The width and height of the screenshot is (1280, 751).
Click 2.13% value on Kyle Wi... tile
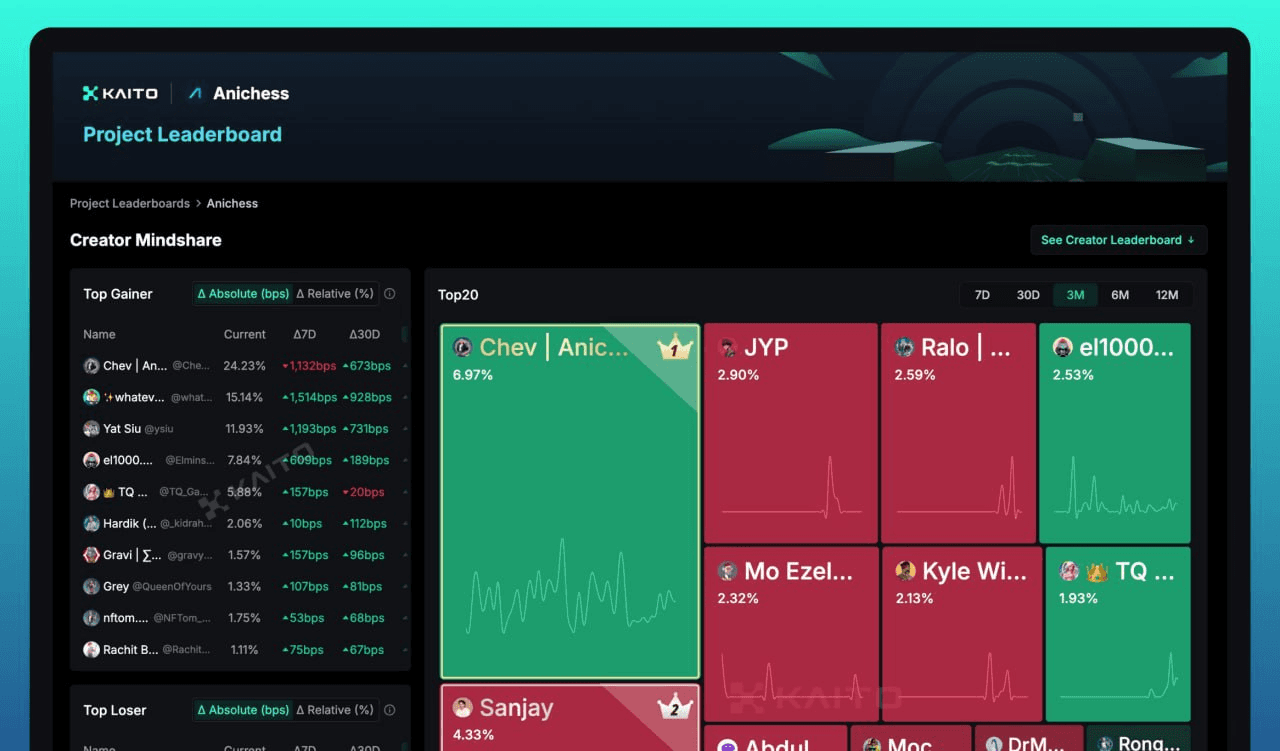click(914, 598)
